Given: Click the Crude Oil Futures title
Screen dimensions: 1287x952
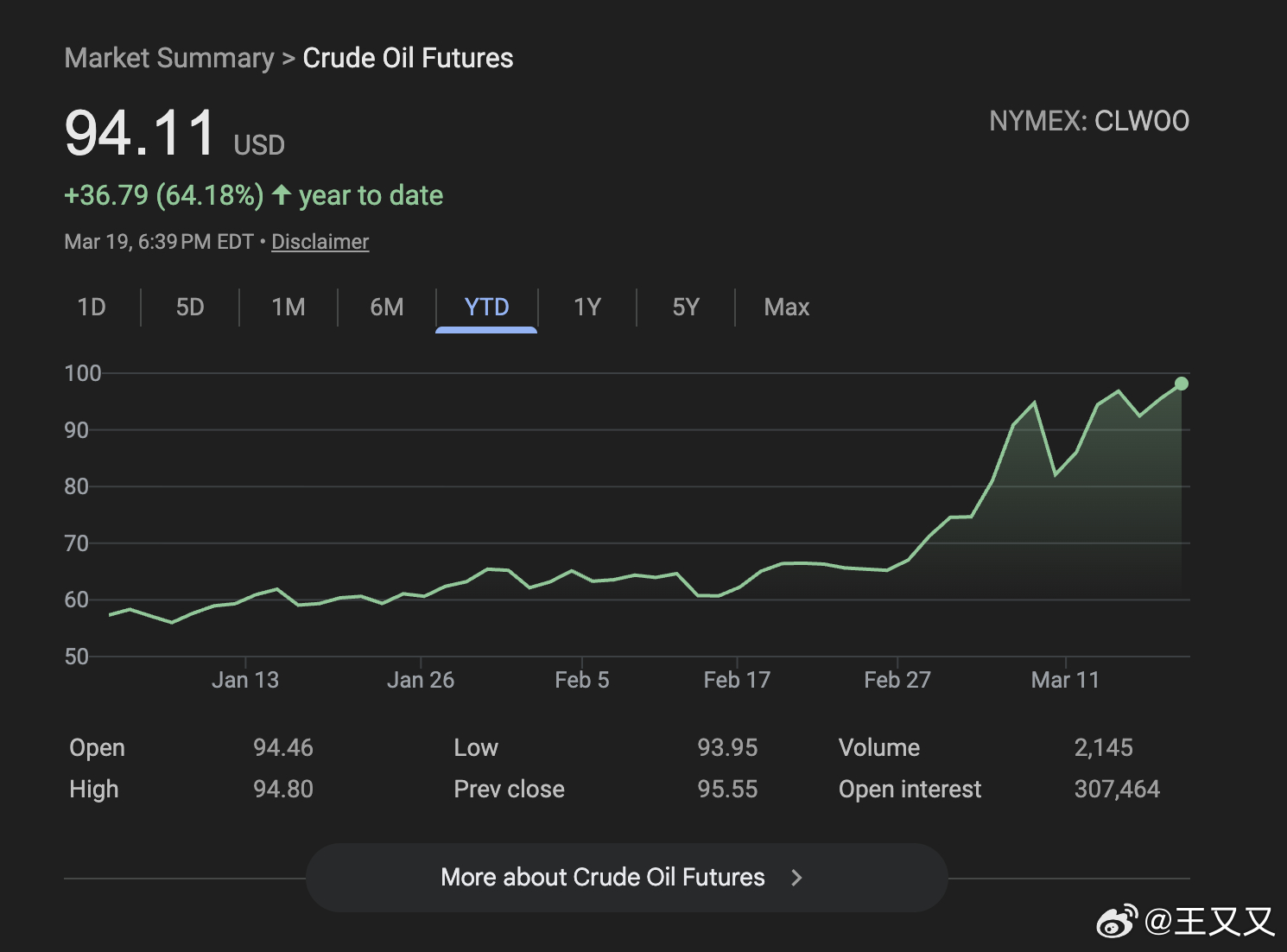Looking at the screenshot, I should coord(408,58).
